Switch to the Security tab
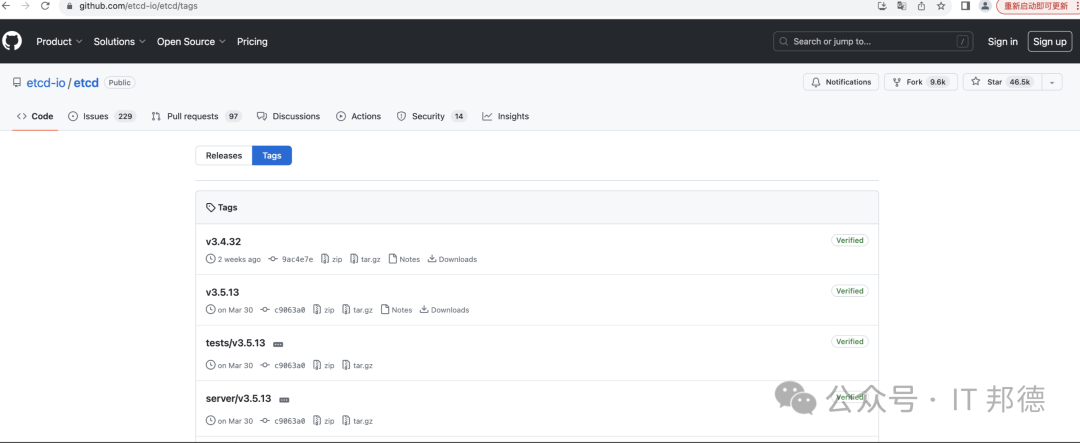Viewport: 1080px width, 443px height. (432, 116)
